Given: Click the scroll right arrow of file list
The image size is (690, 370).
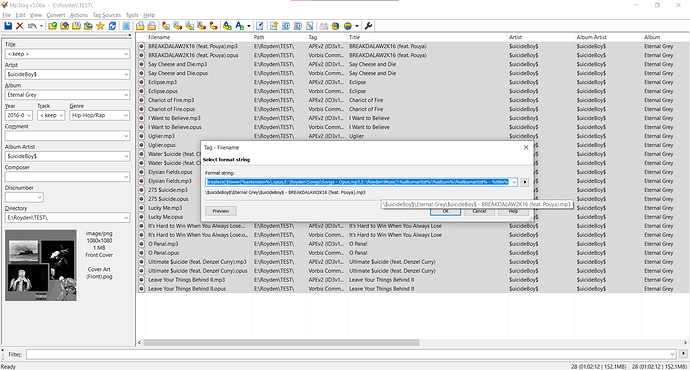Looking at the screenshot, I should tap(685, 342).
